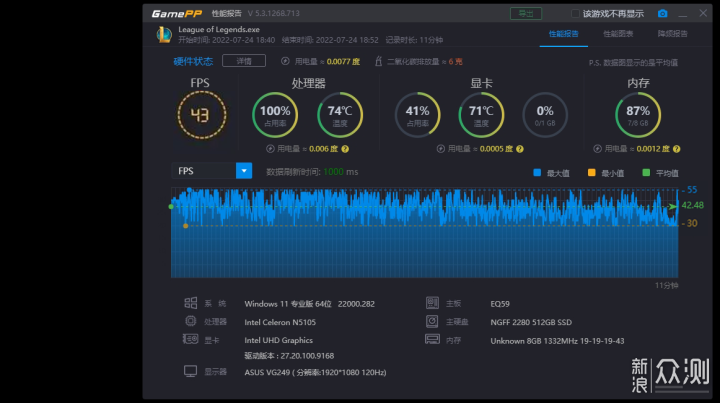Screen dimensions: 720x403
Task: Click the CPU temperature 74°C gauge
Action: 340,115
